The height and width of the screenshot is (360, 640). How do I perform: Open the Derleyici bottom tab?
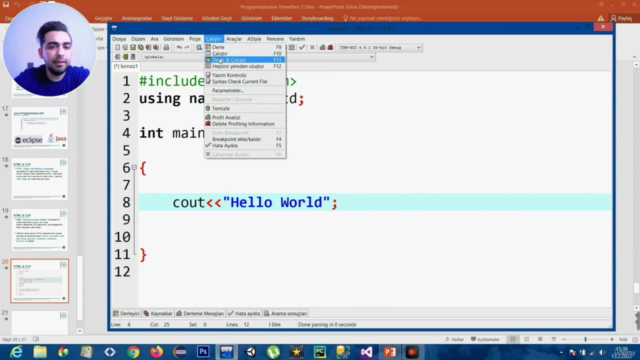coord(127,313)
